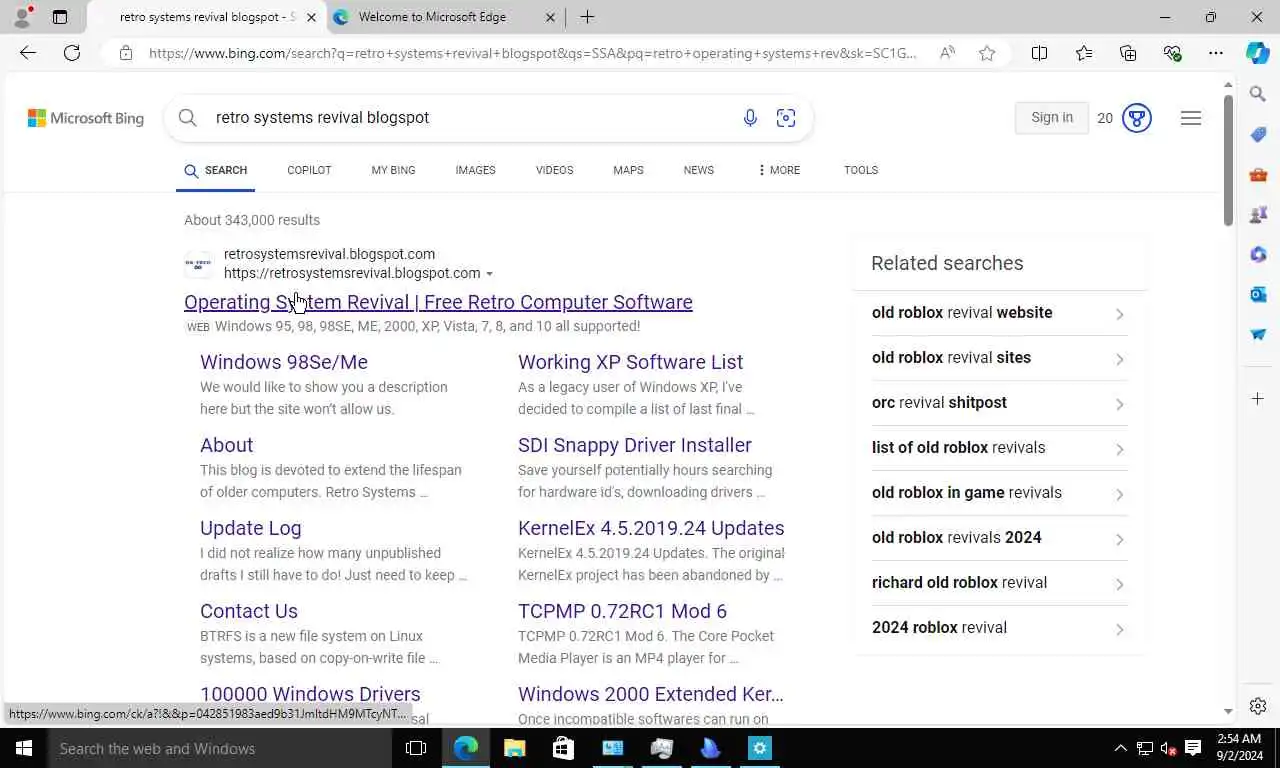The image size is (1280, 768).
Task: Search using voice microphone icon
Action: point(750,118)
